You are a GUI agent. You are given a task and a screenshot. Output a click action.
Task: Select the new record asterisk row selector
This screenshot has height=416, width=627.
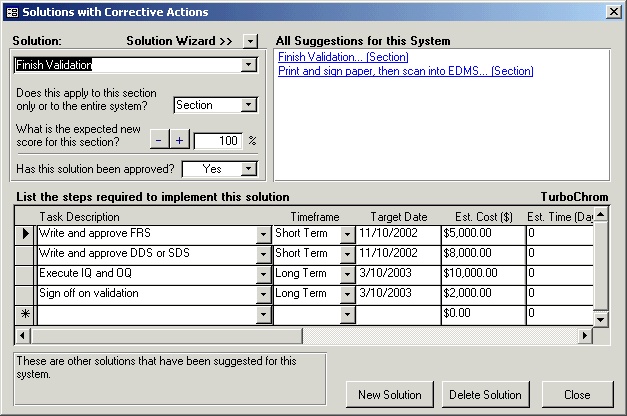(x=24, y=314)
